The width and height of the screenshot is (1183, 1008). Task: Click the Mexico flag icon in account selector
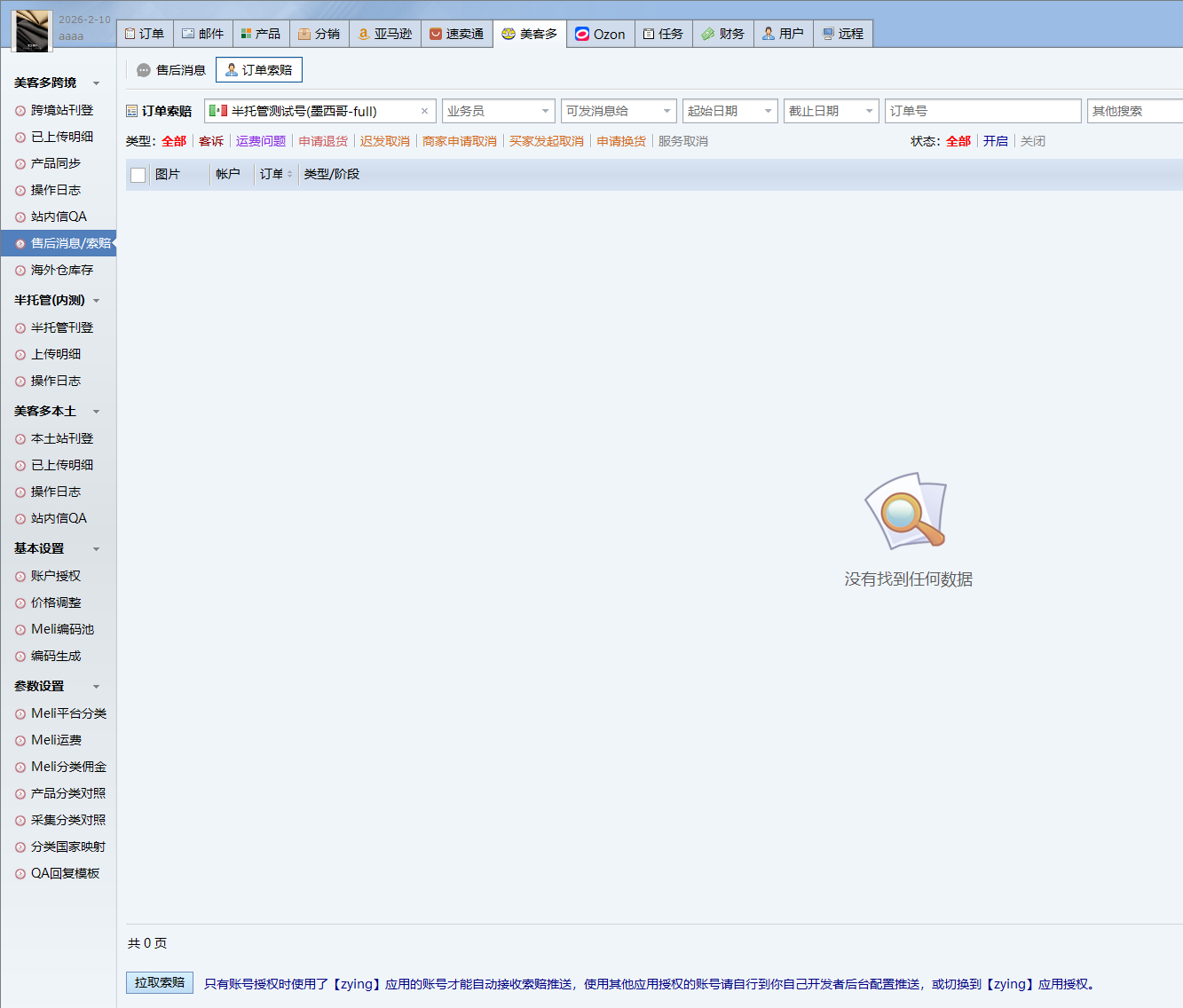tap(218, 111)
